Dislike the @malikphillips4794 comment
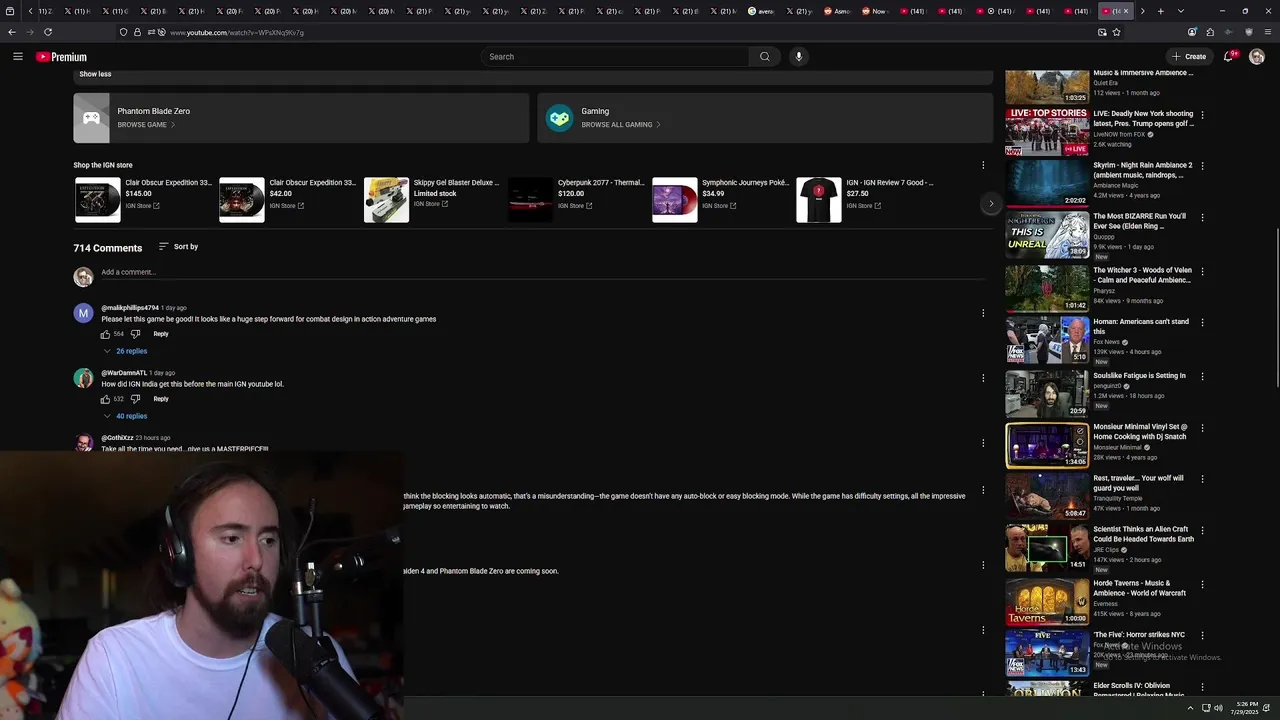Viewport: 1280px width, 720px height. pyautogui.click(x=135, y=334)
